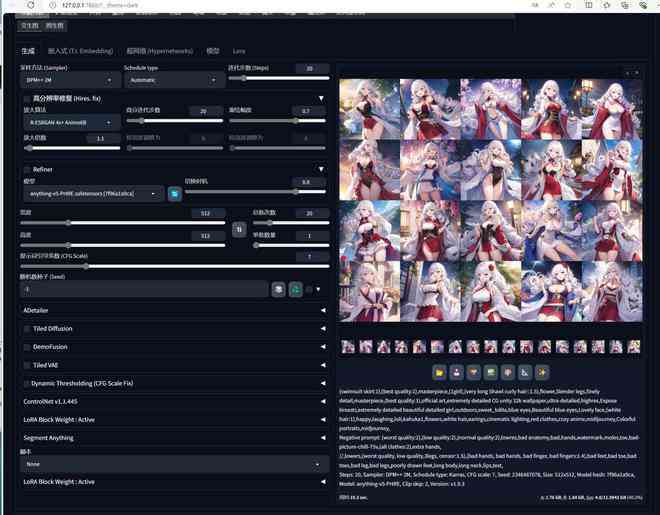Expand the ControlNet v1.1.445 section

click(174, 402)
